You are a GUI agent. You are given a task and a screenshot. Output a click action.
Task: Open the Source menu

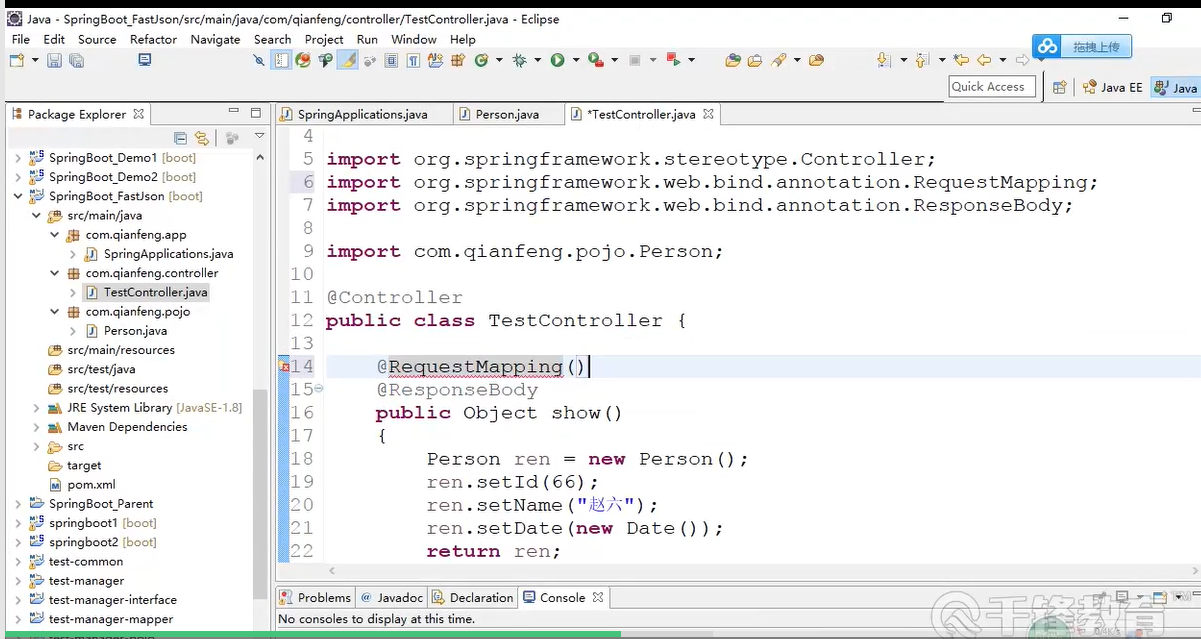click(97, 39)
